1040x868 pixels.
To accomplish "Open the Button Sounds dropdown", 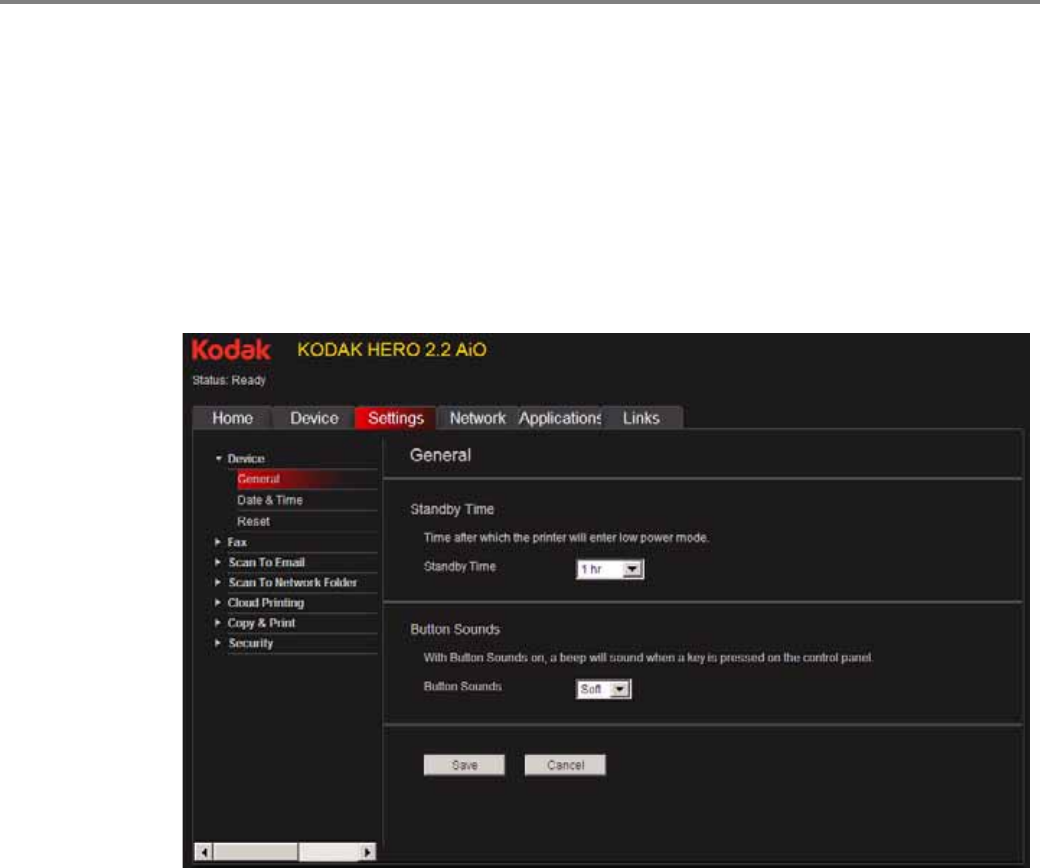I will click(604, 689).
